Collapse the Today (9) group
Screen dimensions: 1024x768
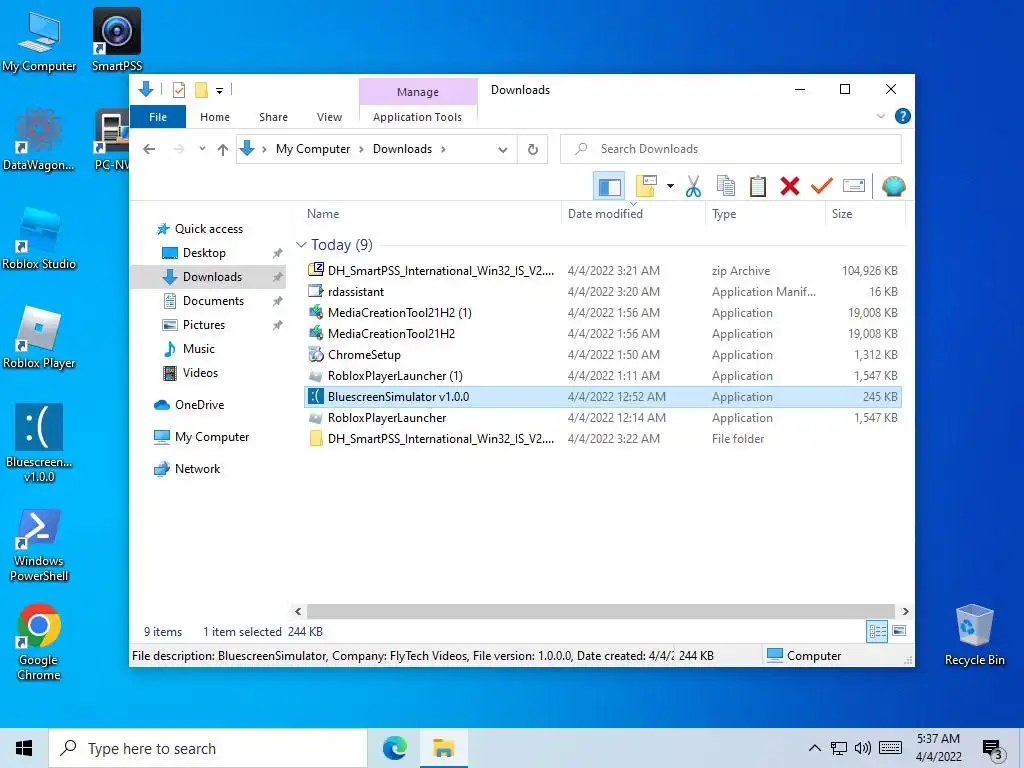click(301, 245)
